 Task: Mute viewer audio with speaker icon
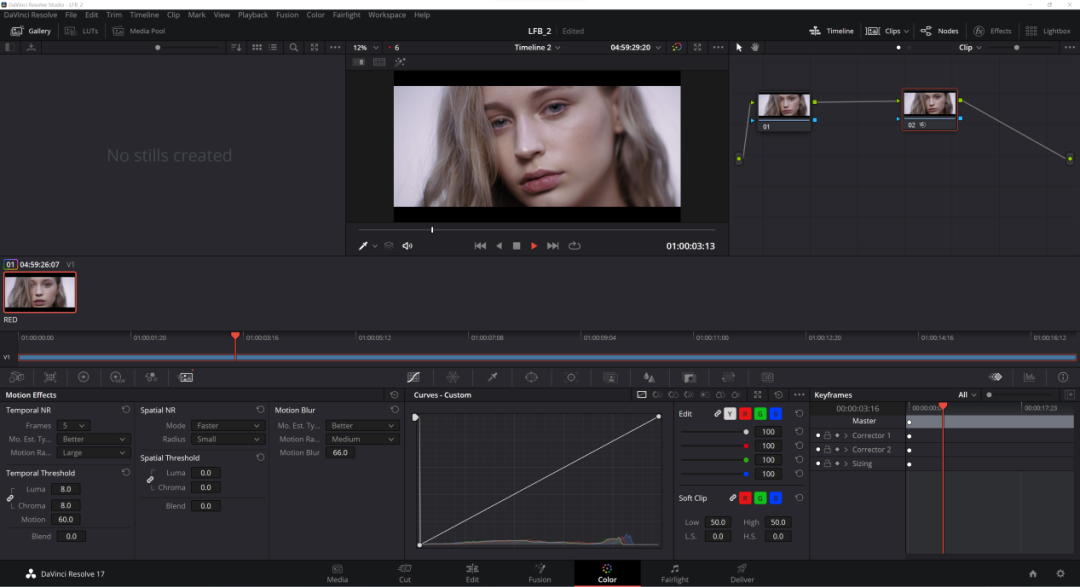pos(408,246)
